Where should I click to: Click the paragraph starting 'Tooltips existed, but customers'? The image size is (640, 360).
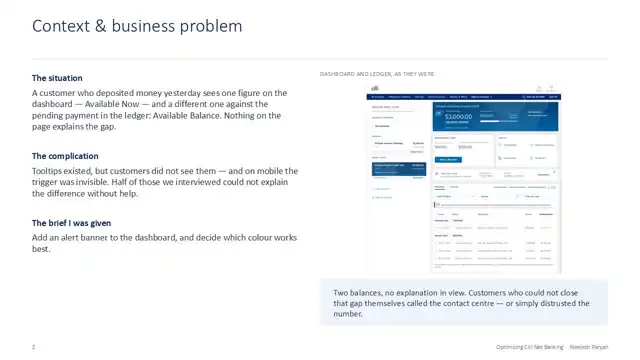165,182
